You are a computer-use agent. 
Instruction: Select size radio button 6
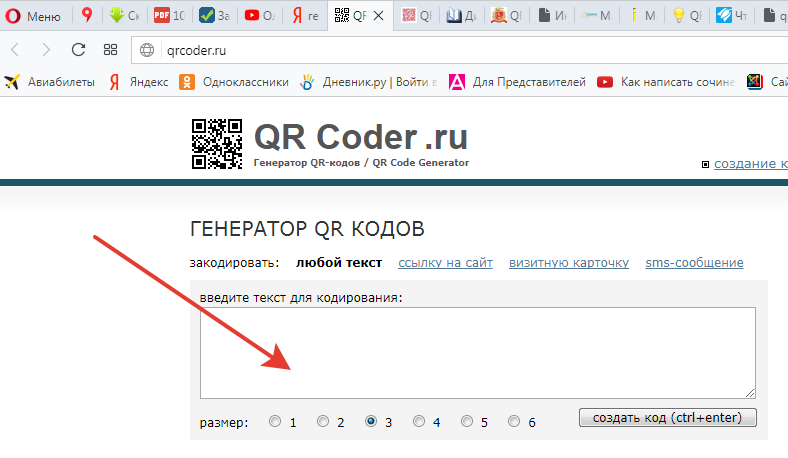click(514, 421)
